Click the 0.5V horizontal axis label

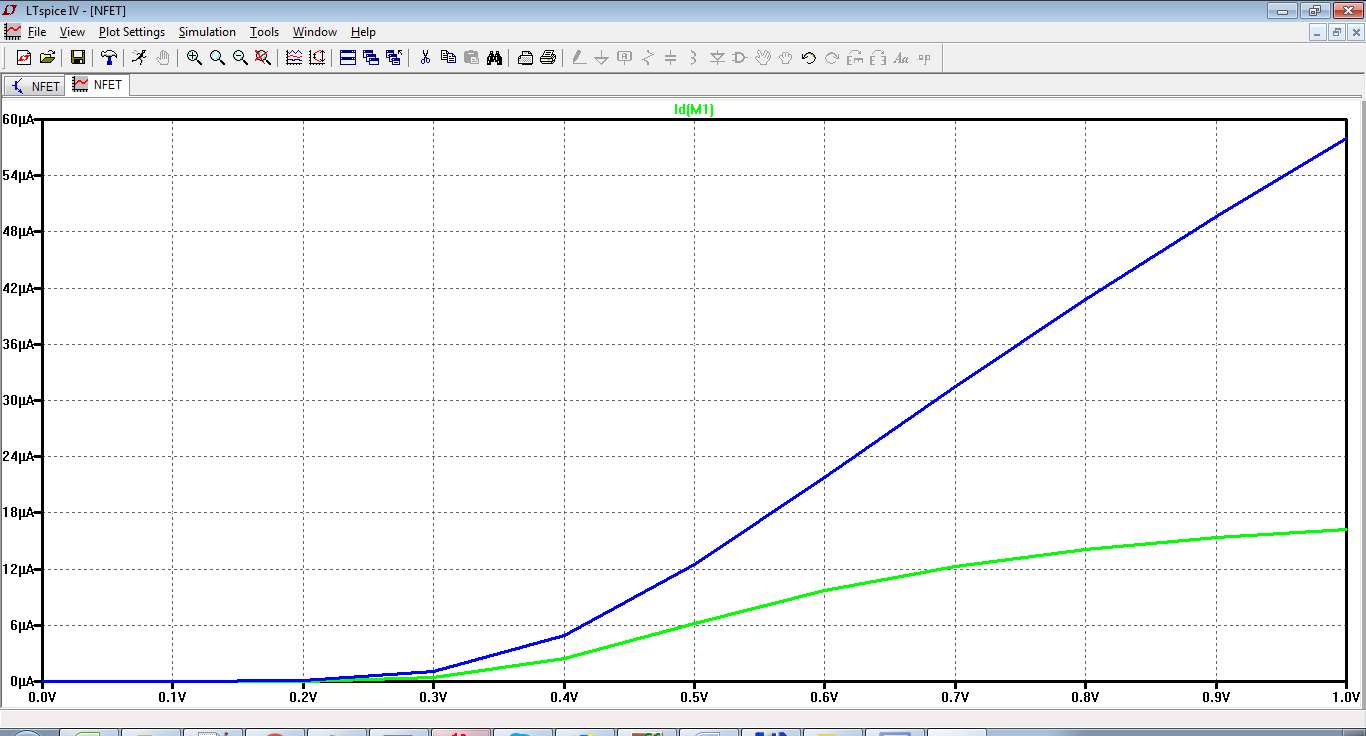coord(694,696)
